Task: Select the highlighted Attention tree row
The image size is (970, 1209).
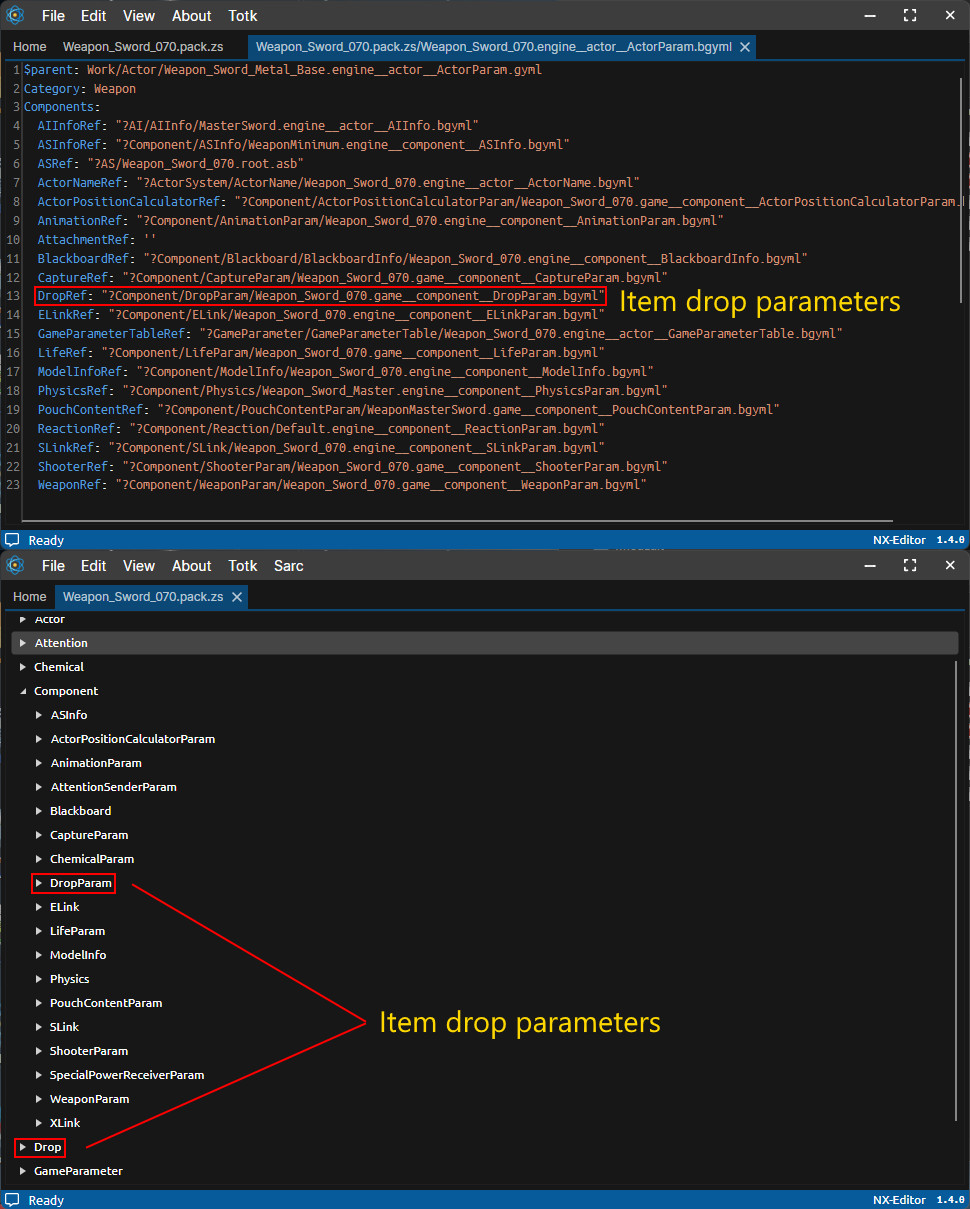Action: point(484,643)
